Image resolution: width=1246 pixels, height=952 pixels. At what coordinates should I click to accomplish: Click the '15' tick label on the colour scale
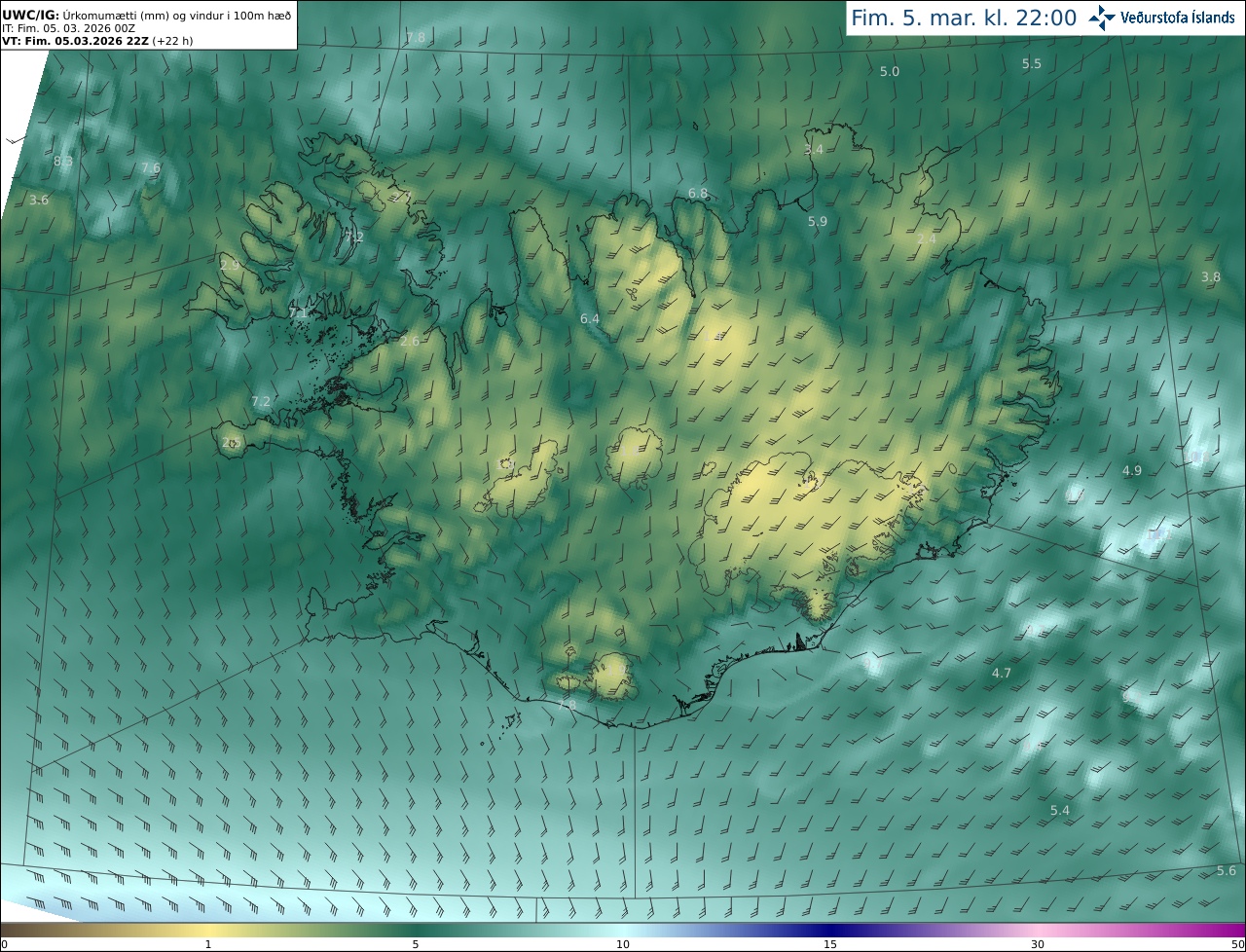pyautogui.click(x=830, y=944)
